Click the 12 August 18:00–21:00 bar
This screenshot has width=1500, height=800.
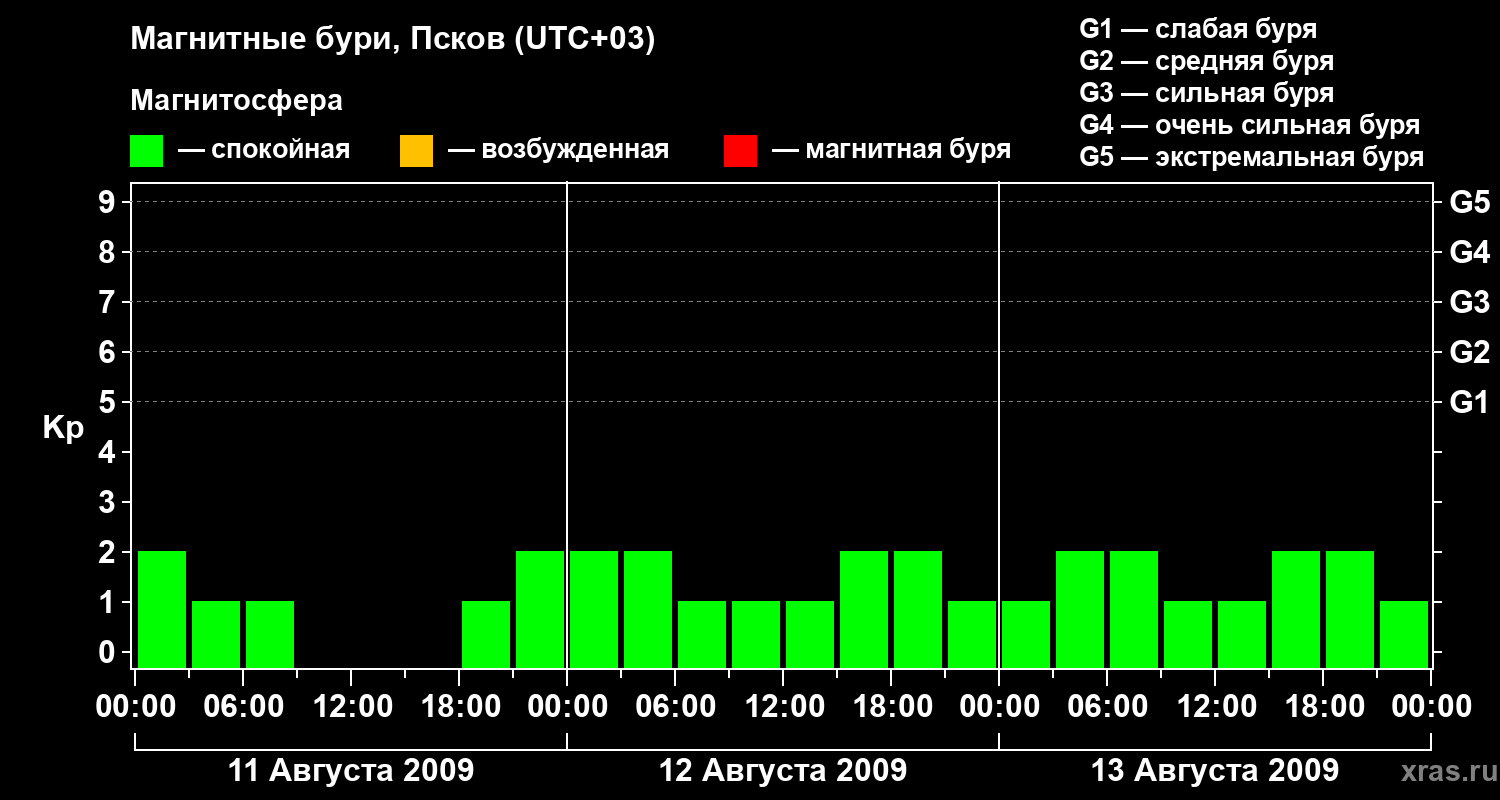point(918,609)
